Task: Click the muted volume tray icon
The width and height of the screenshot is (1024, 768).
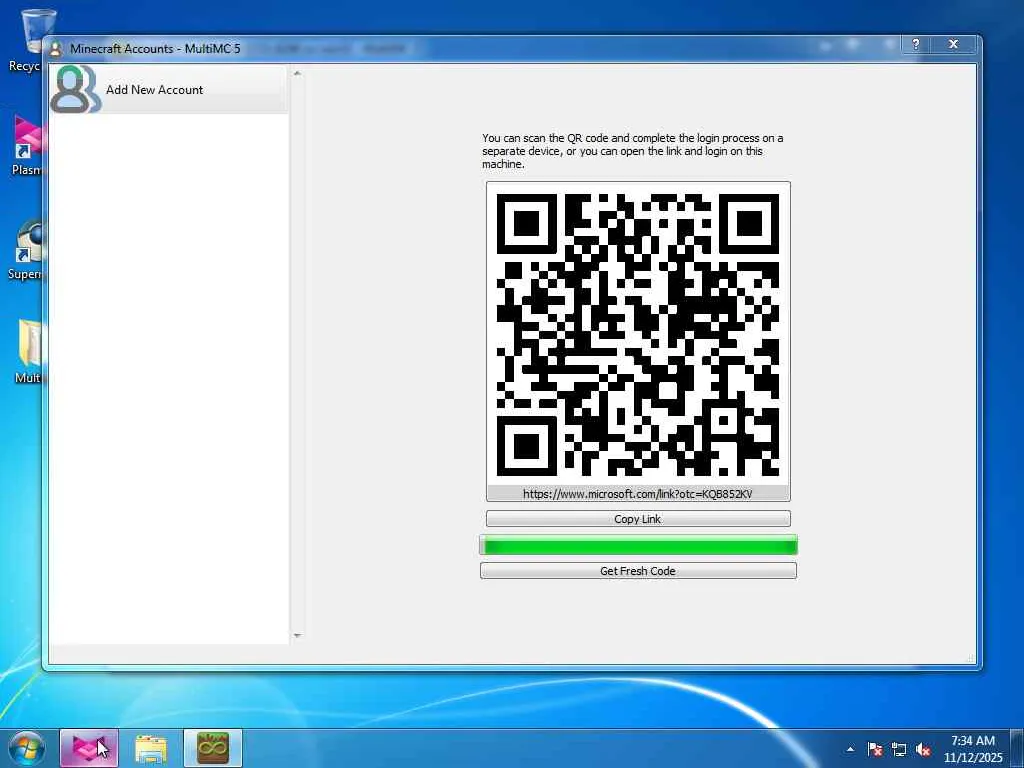Action: tap(923, 749)
